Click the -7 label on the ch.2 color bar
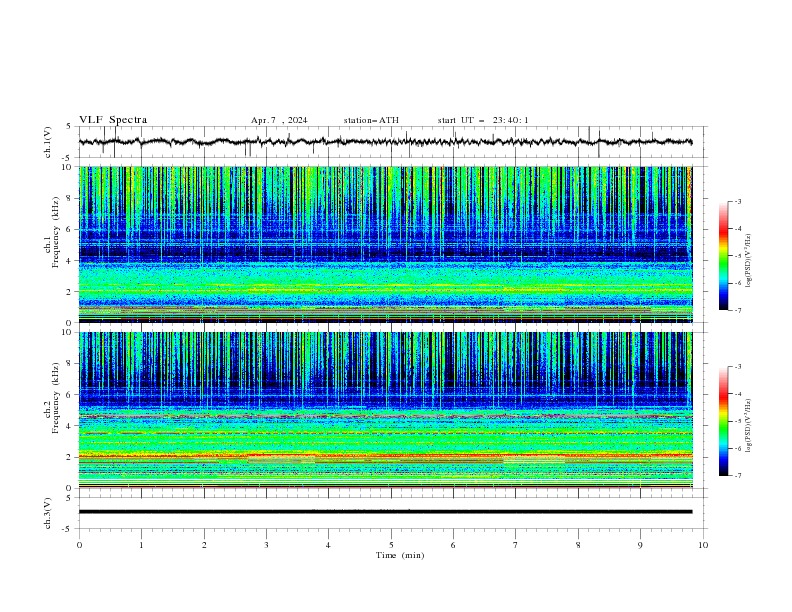Viewport: 792px width, 612px height. coord(737,475)
